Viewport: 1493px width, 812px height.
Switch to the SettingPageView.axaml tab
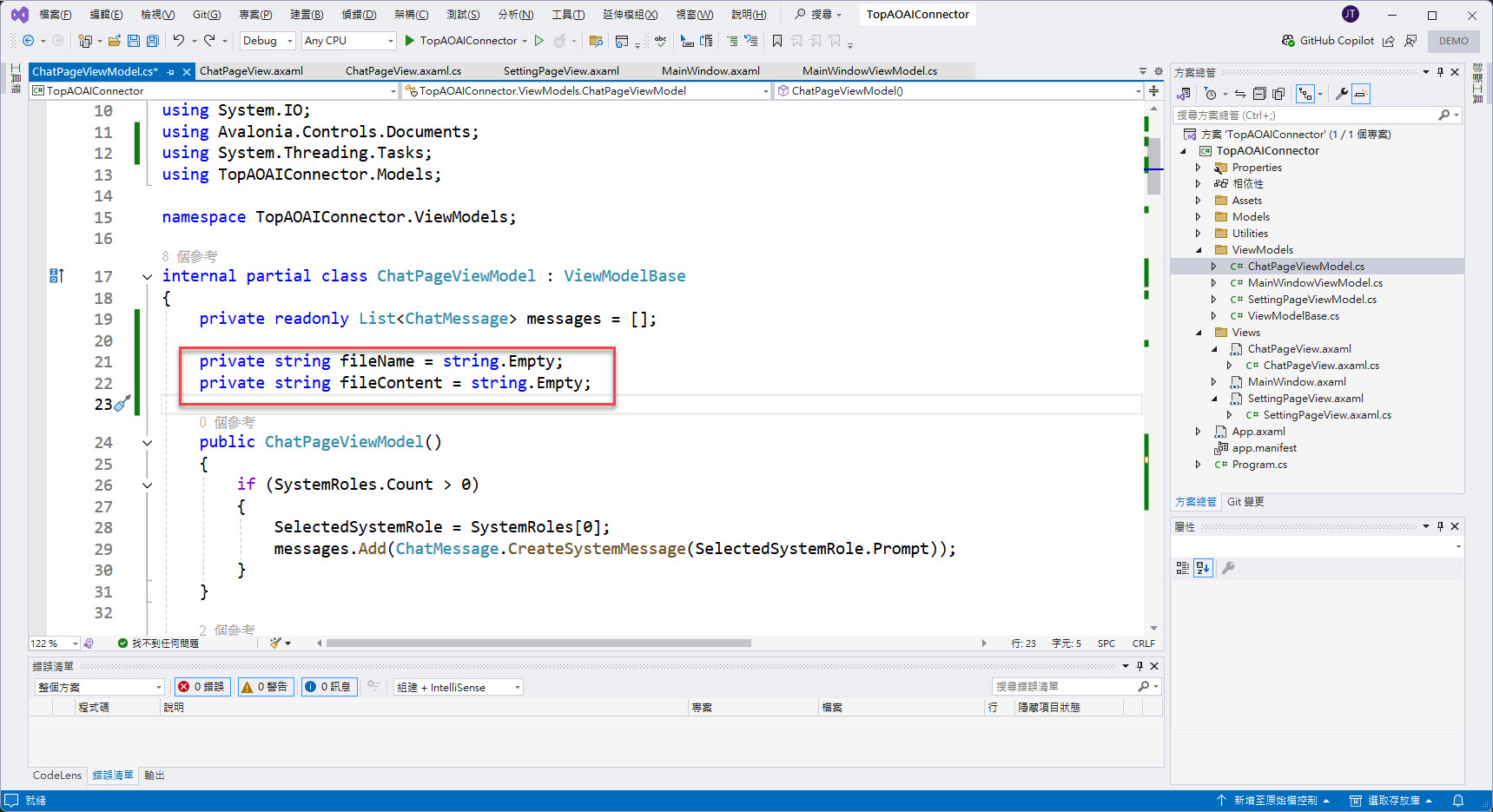click(x=561, y=71)
